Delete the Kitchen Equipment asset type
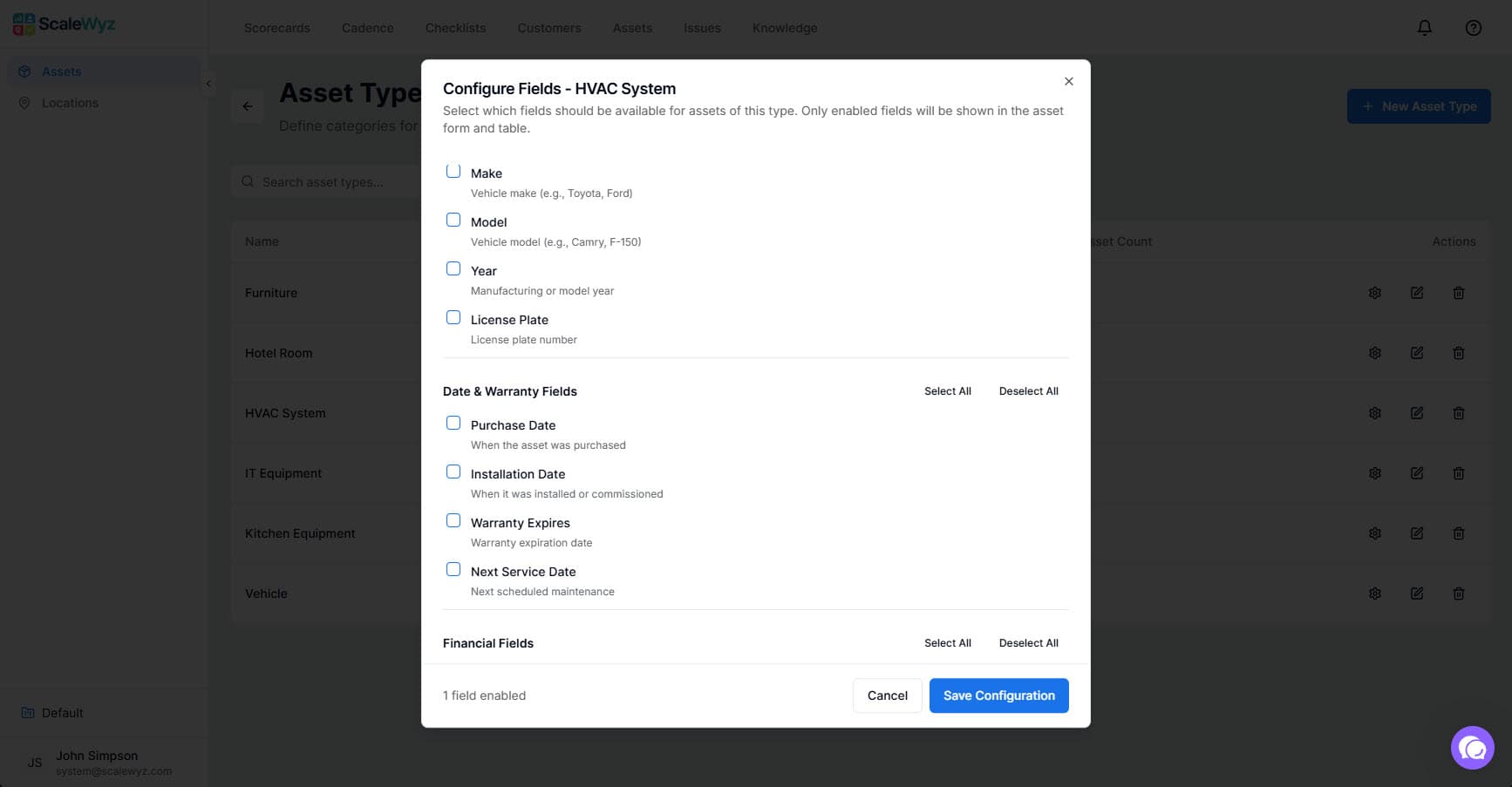This screenshot has height=787, width=1512. pyautogui.click(x=1459, y=533)
